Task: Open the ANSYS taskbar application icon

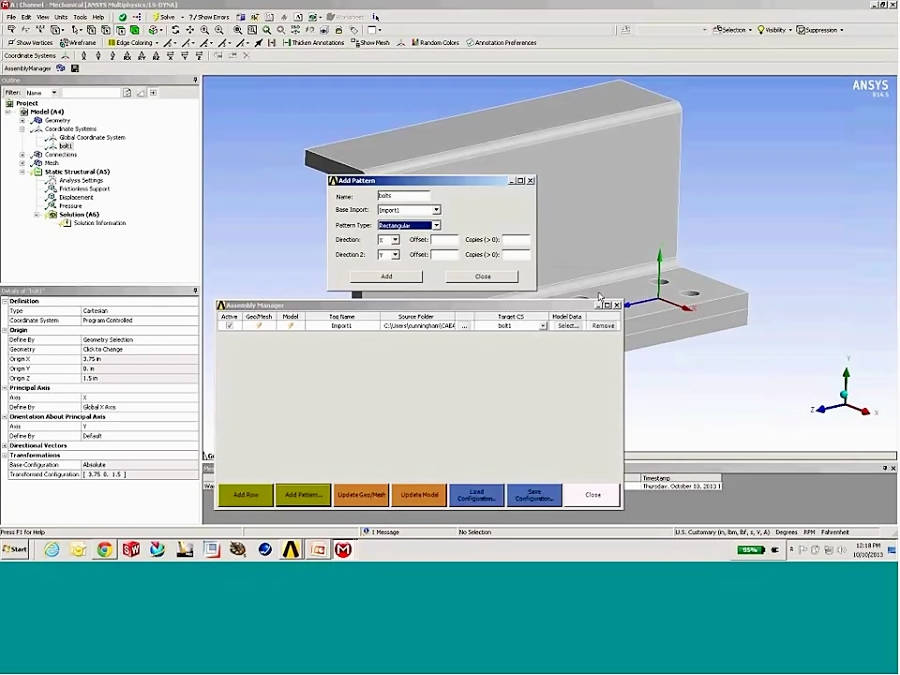Action: click(291, 550)
